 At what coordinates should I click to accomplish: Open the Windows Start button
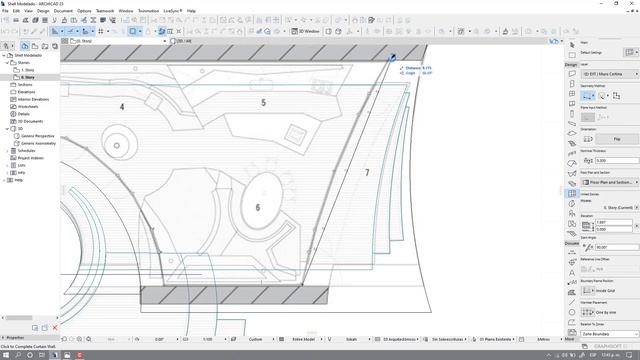click(x=6, y=355)
